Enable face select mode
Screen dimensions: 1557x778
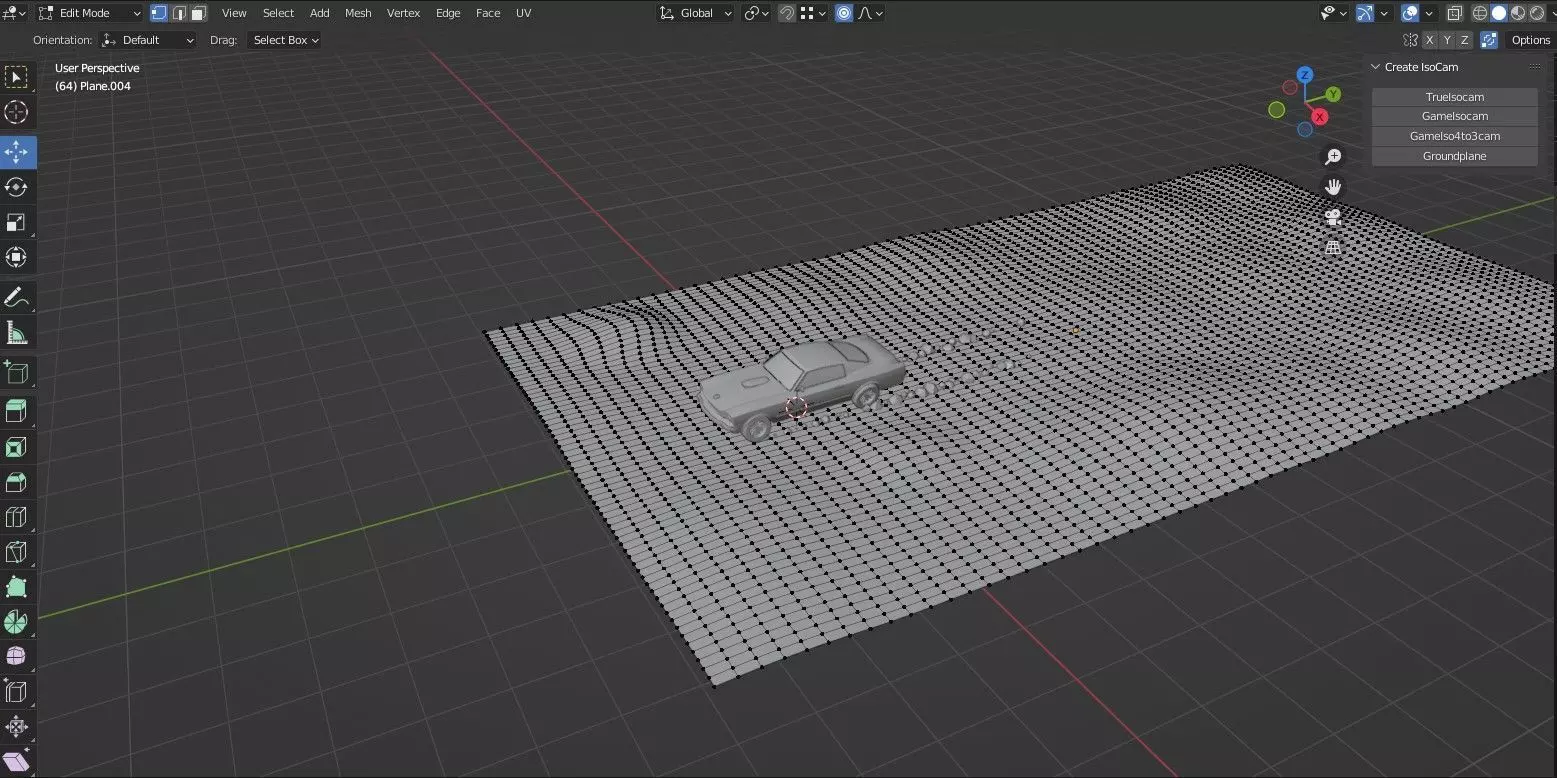point(198,13)
